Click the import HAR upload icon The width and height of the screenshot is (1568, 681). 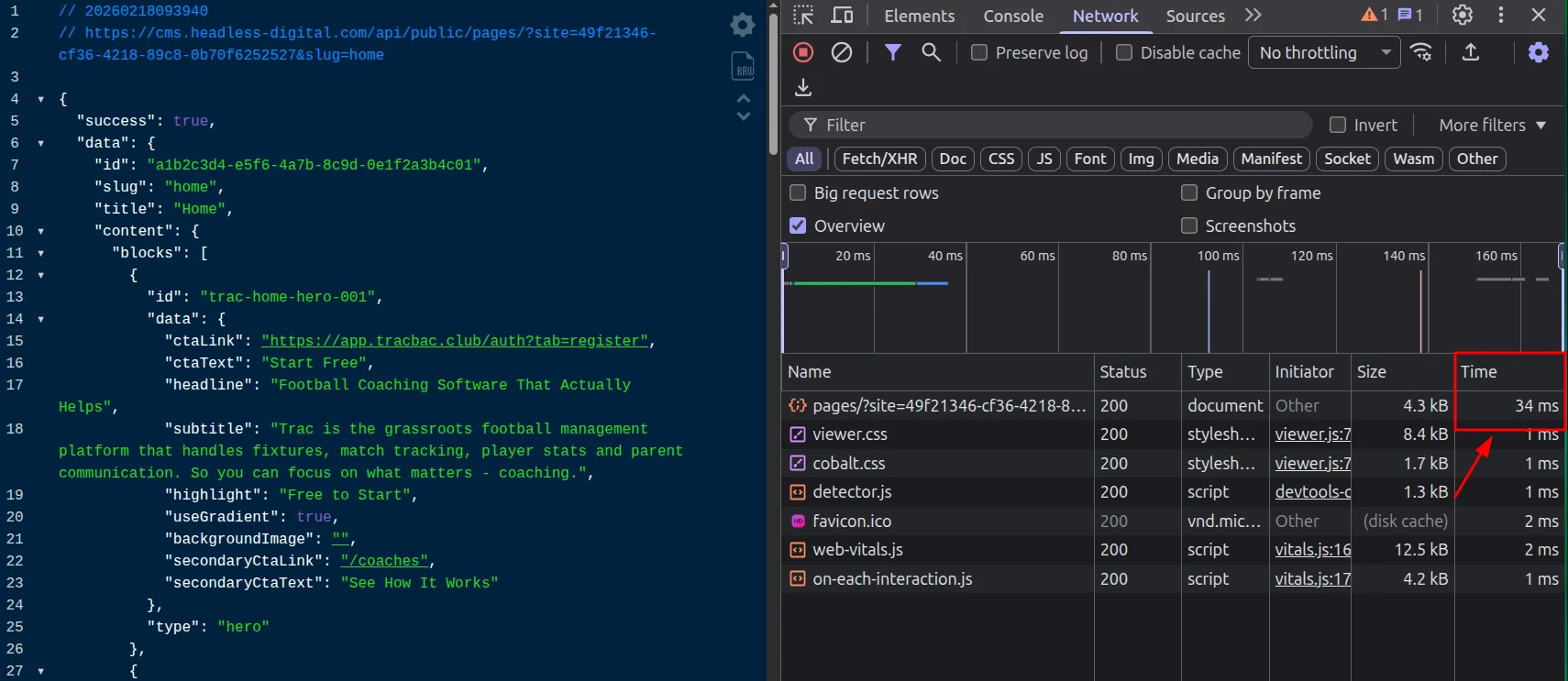[x=1470, y=52]
